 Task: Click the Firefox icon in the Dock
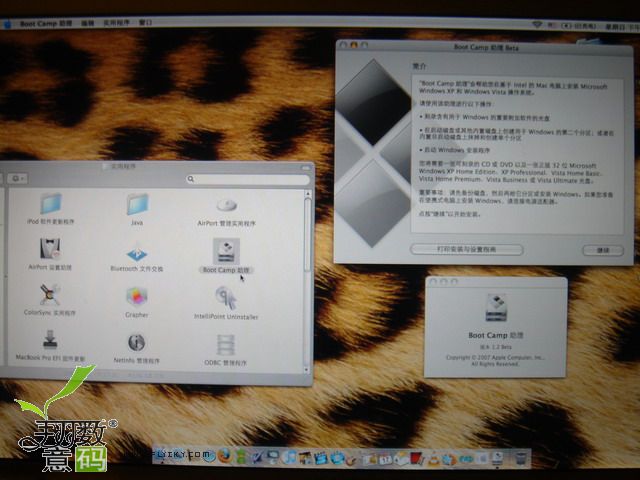coord(225,456)
